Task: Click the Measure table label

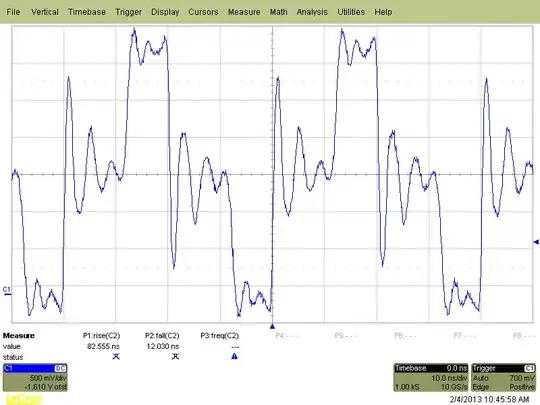Action: coord(19,336)
